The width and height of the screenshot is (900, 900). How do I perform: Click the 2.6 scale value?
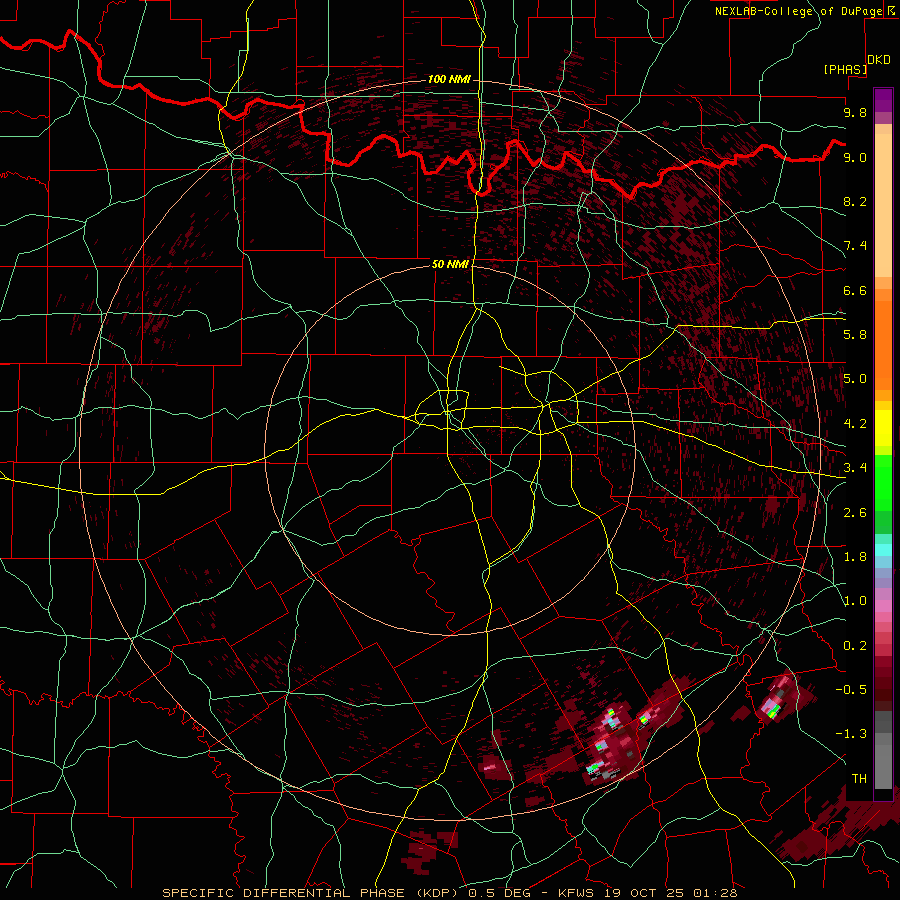point(855,513)
